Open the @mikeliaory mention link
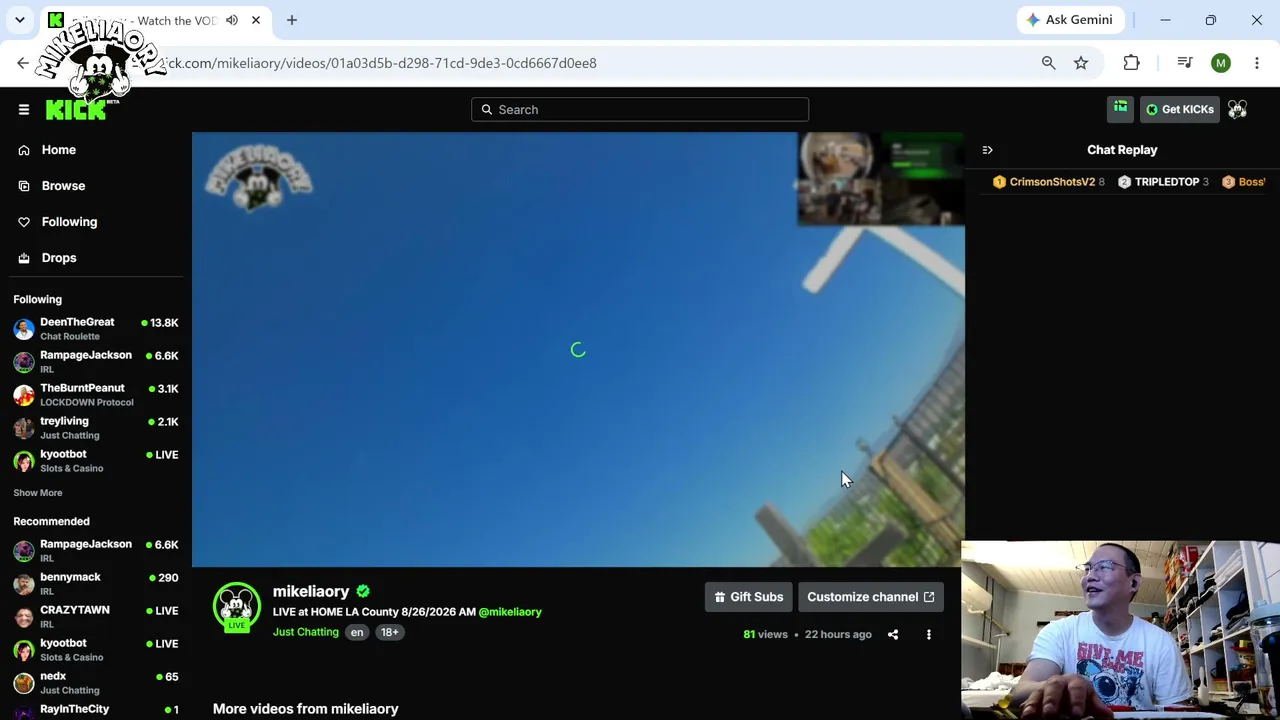 [x=510, y=612]
